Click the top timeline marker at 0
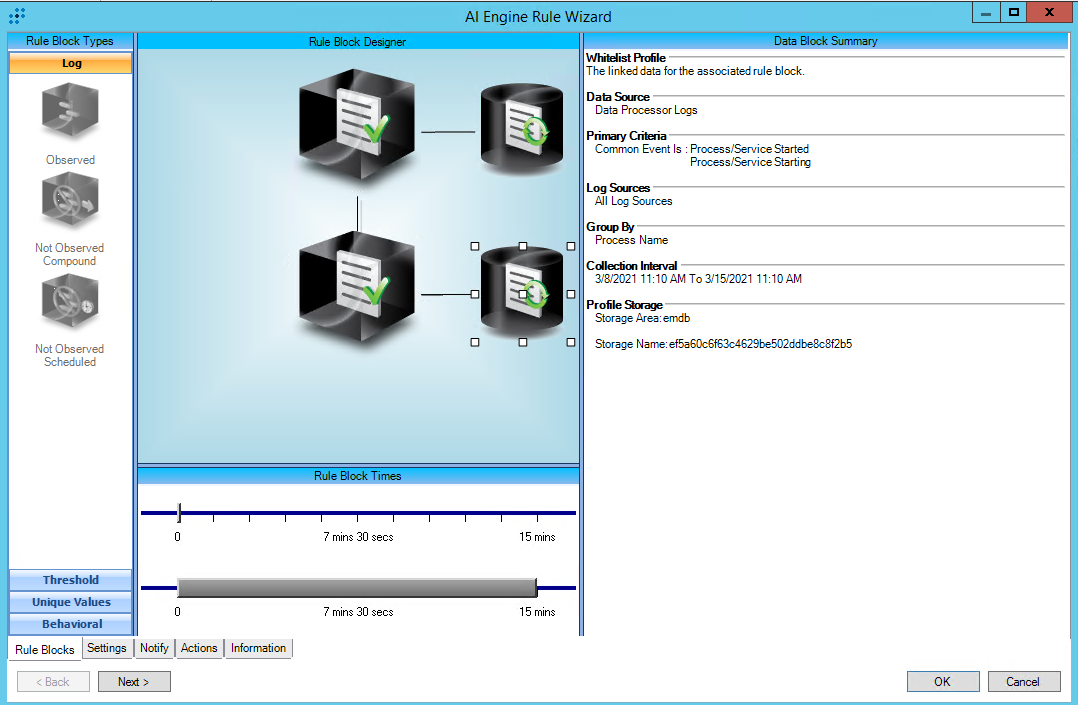This screenshot has width=1078, height=705. [x=178, y=513]
